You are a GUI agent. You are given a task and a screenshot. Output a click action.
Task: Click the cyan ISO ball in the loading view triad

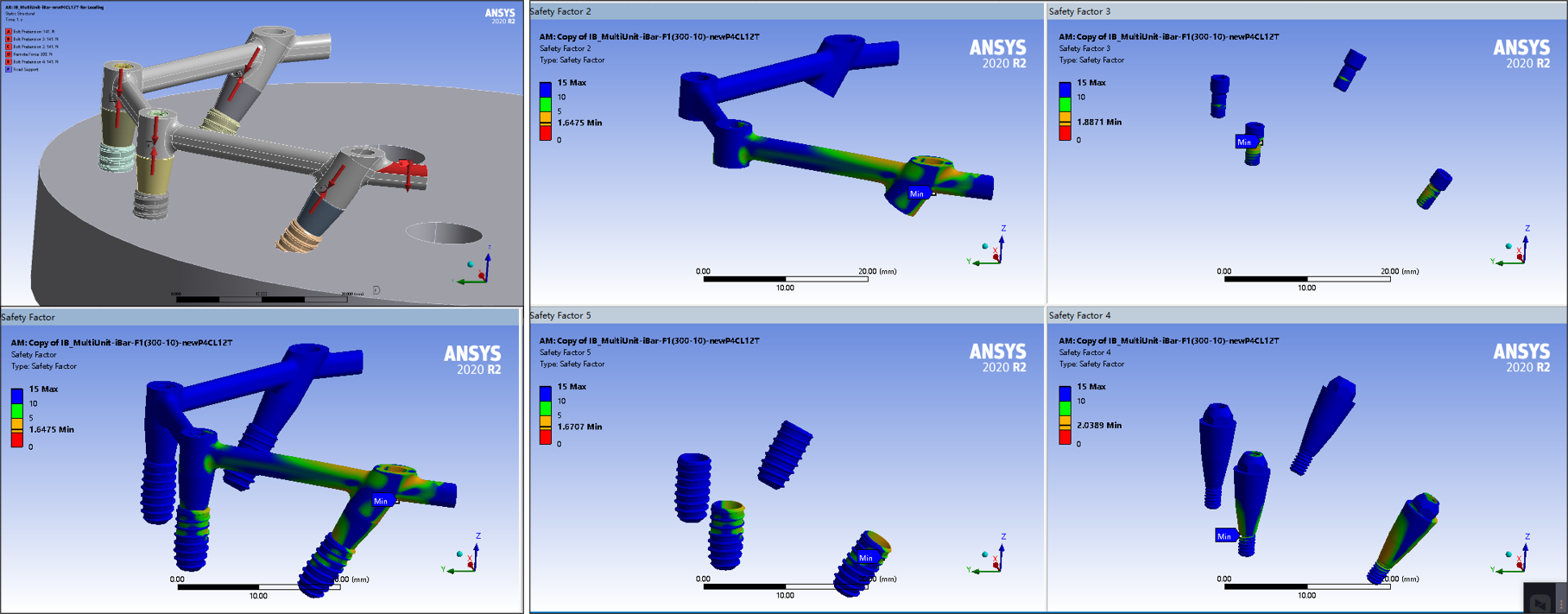pos(471,264)
